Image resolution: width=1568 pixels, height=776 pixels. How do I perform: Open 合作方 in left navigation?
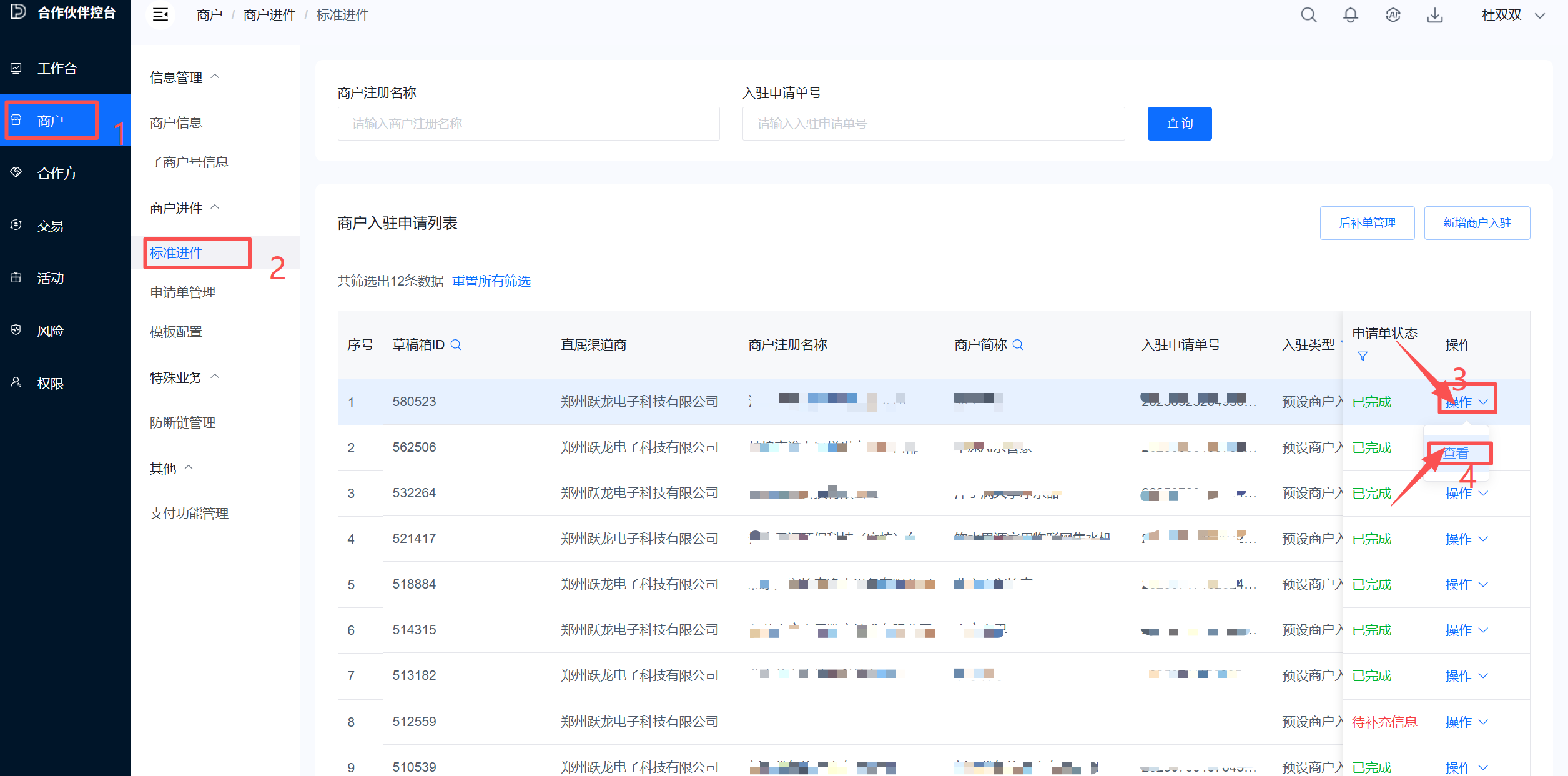65,173
